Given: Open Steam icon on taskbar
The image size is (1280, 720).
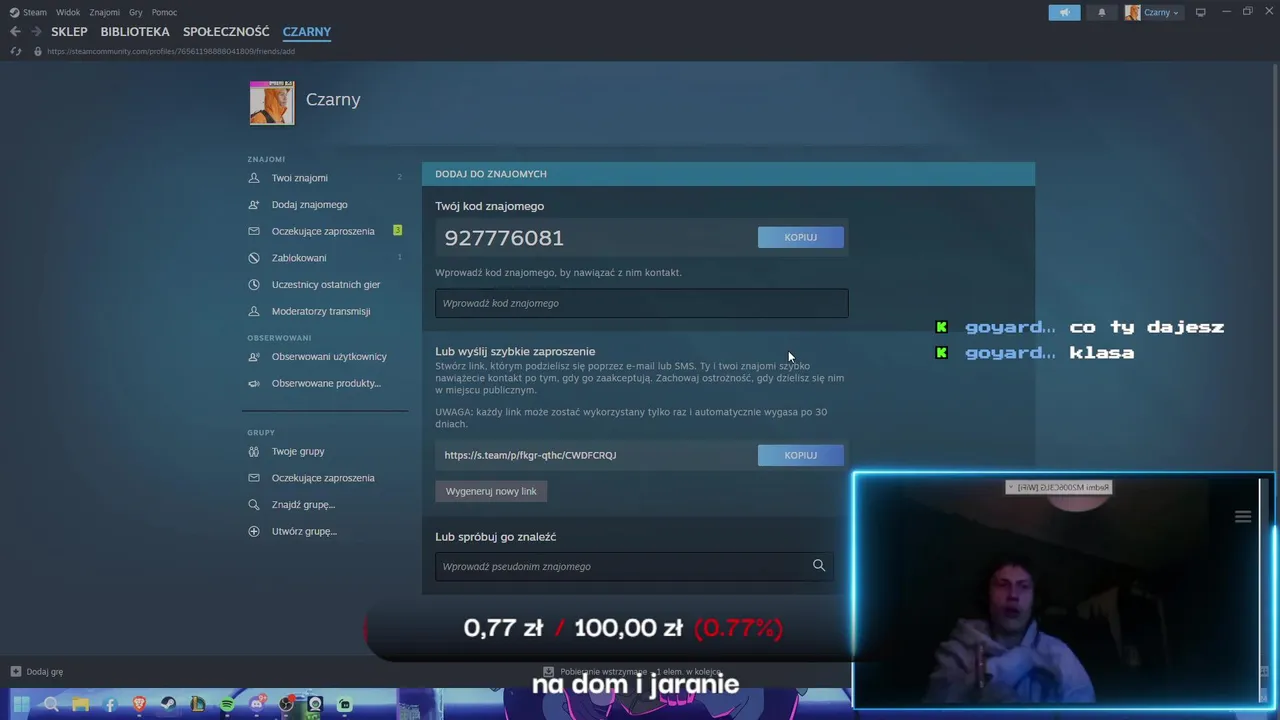Looking at the screenshot, I should click(168, 705).
